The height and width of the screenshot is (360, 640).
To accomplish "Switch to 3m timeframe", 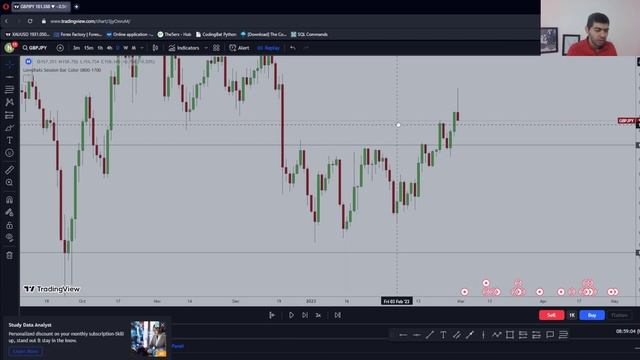I will coord(76,48).
